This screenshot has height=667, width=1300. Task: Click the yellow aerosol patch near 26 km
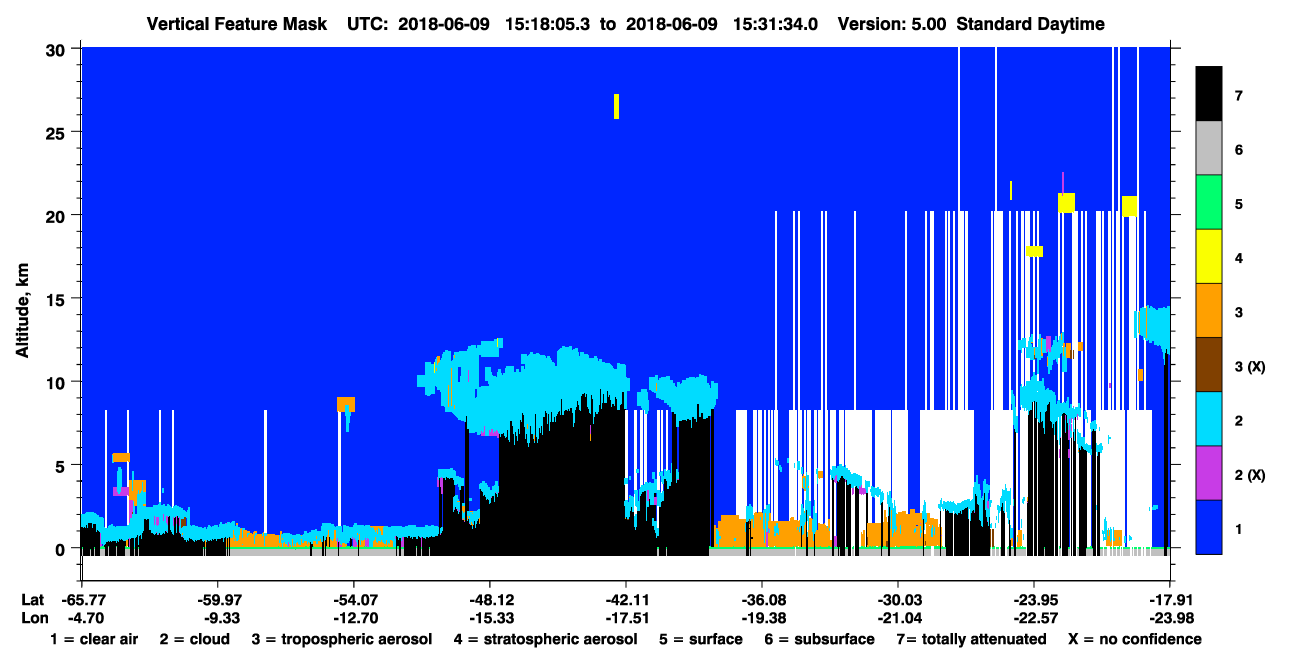pos(616,106)
